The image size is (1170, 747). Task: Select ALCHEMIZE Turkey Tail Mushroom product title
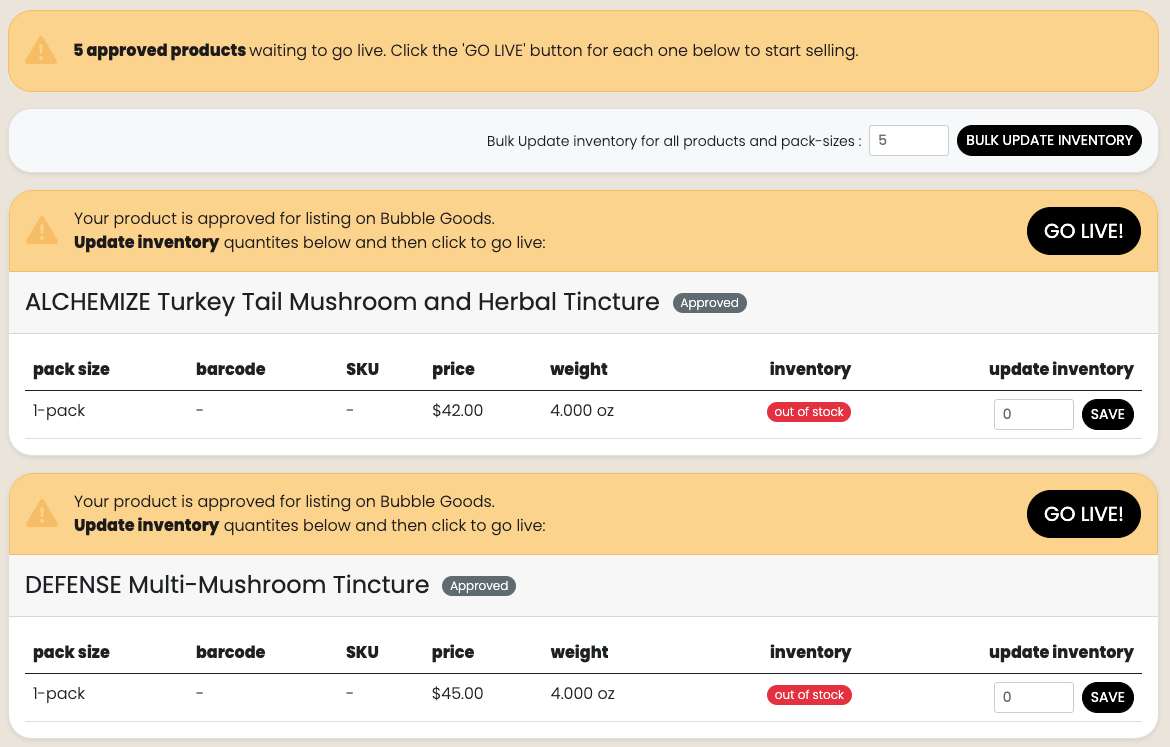tap(342, 301)
